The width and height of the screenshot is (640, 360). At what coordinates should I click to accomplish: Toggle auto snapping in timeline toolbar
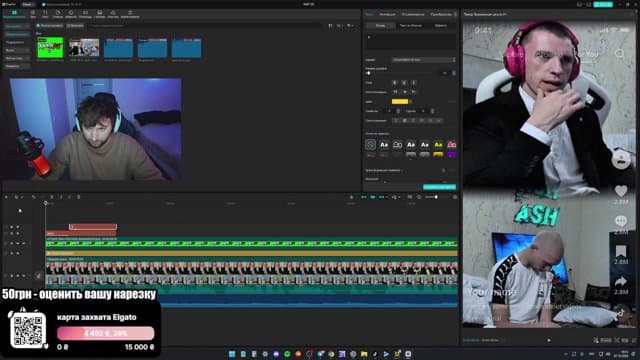373,197
